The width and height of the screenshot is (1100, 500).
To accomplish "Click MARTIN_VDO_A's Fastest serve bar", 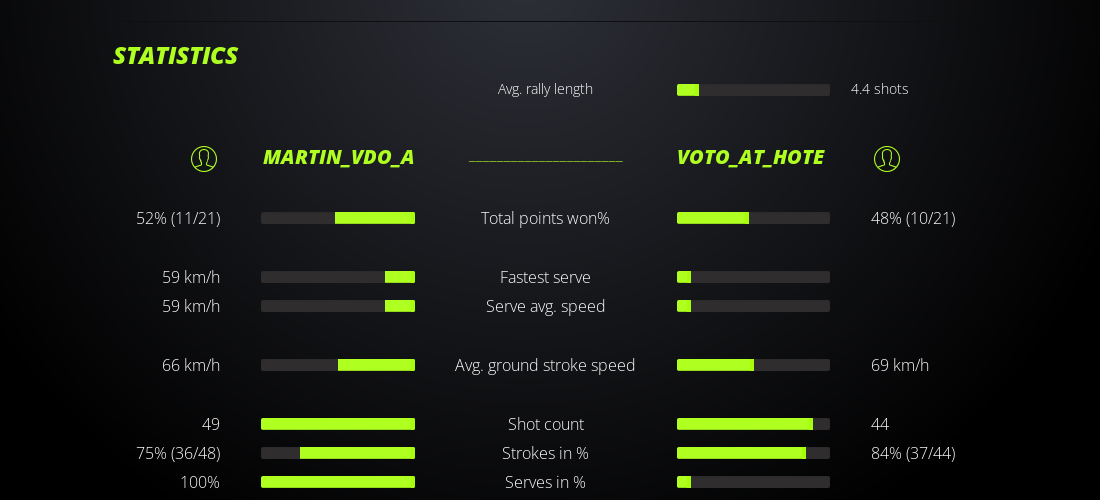I will pyautogui.click(x=338, y=277).
